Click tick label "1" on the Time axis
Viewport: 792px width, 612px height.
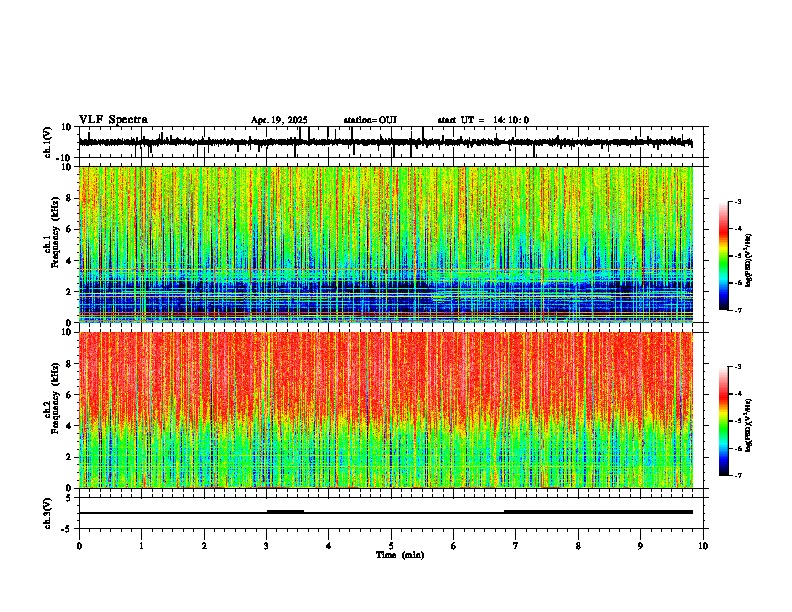point(141,546)
